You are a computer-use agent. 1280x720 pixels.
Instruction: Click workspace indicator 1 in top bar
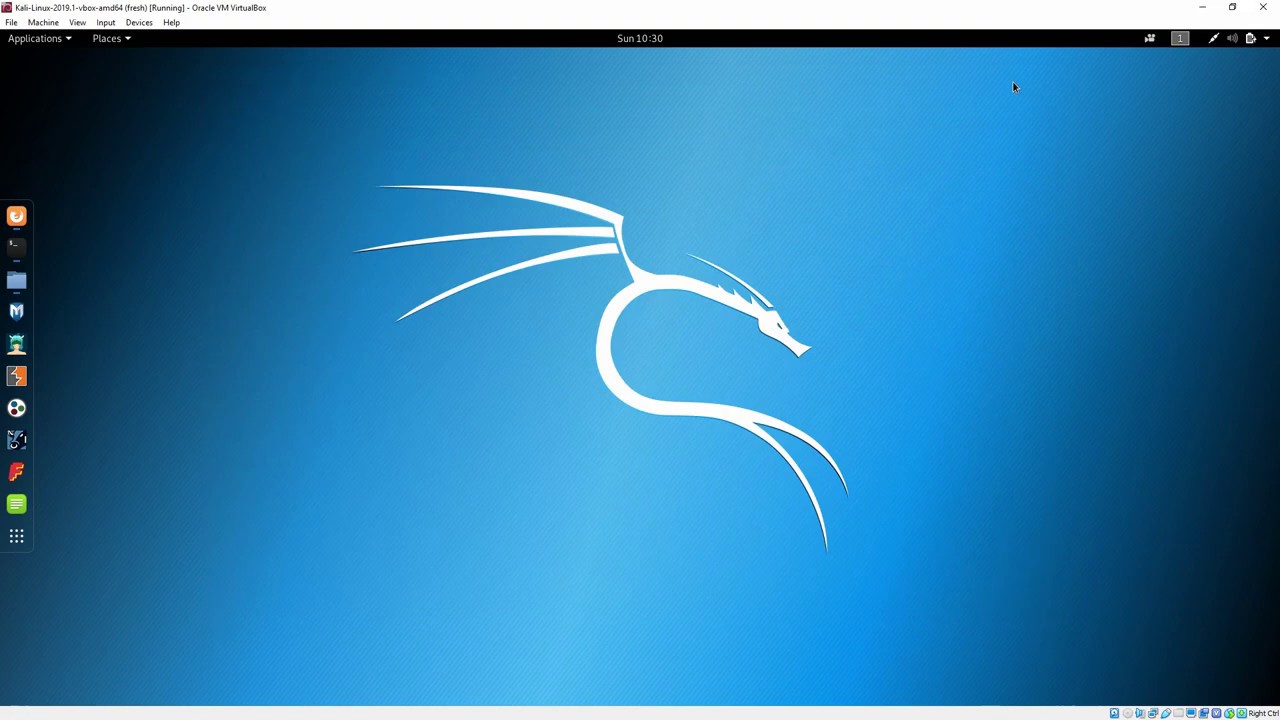[x=1180, y=38]
